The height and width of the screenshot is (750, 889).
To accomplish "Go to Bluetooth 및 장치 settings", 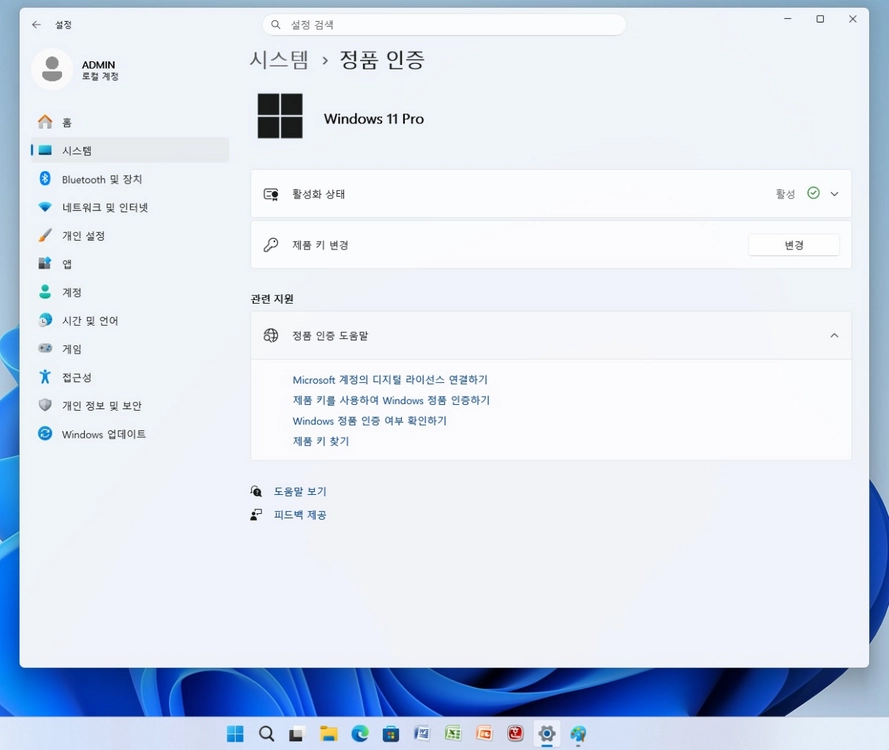I will (x=130, y=179).
